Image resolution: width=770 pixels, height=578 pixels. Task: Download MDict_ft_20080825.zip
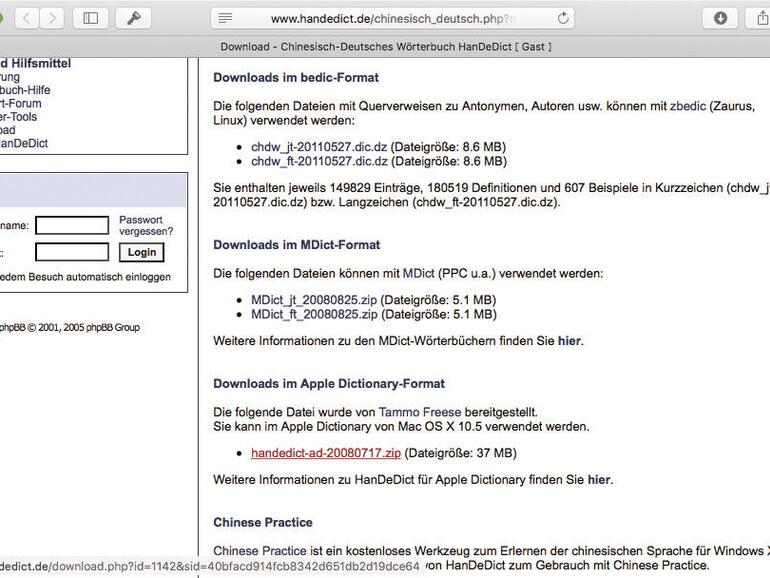(x=314, y=314)
